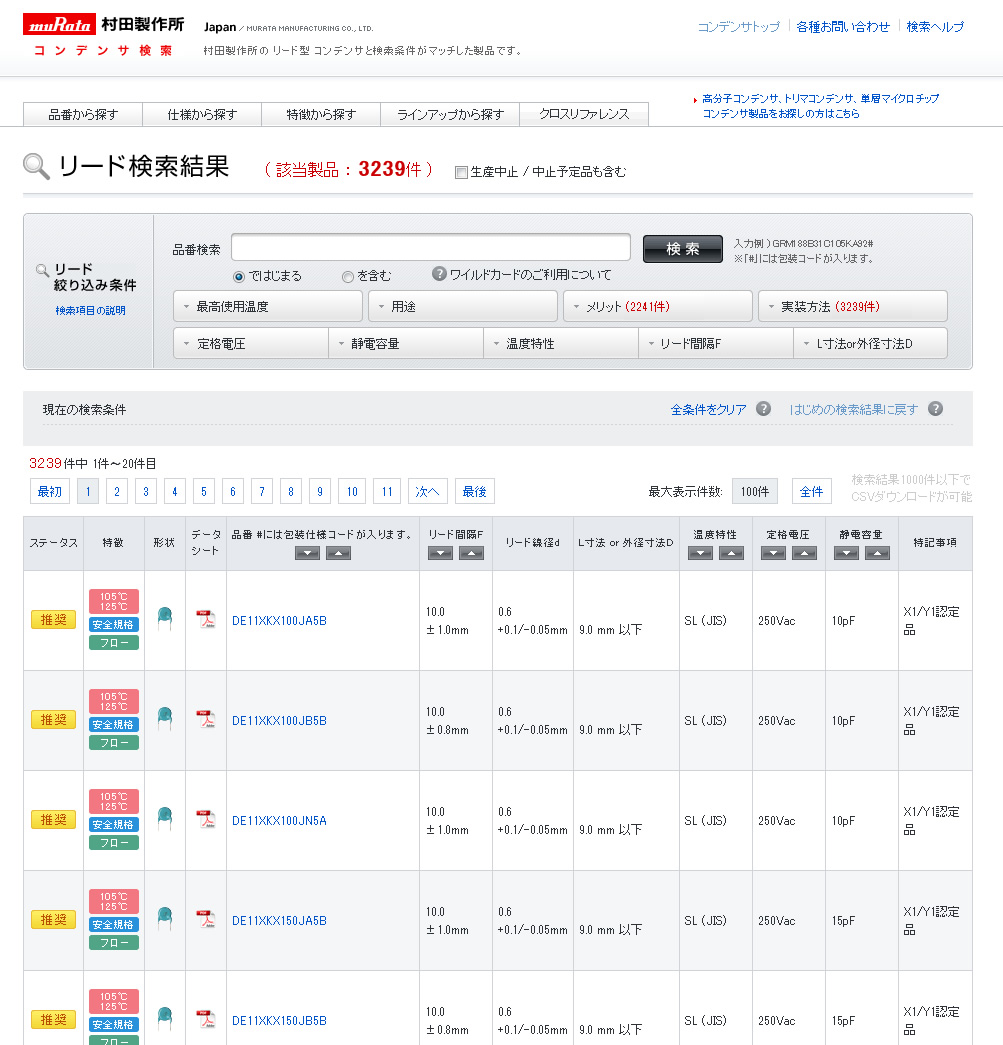Click help icon next to 全条件をクリア
Image resolution: width=1003 pixels, height=1045 pixels.
[763, 409]
